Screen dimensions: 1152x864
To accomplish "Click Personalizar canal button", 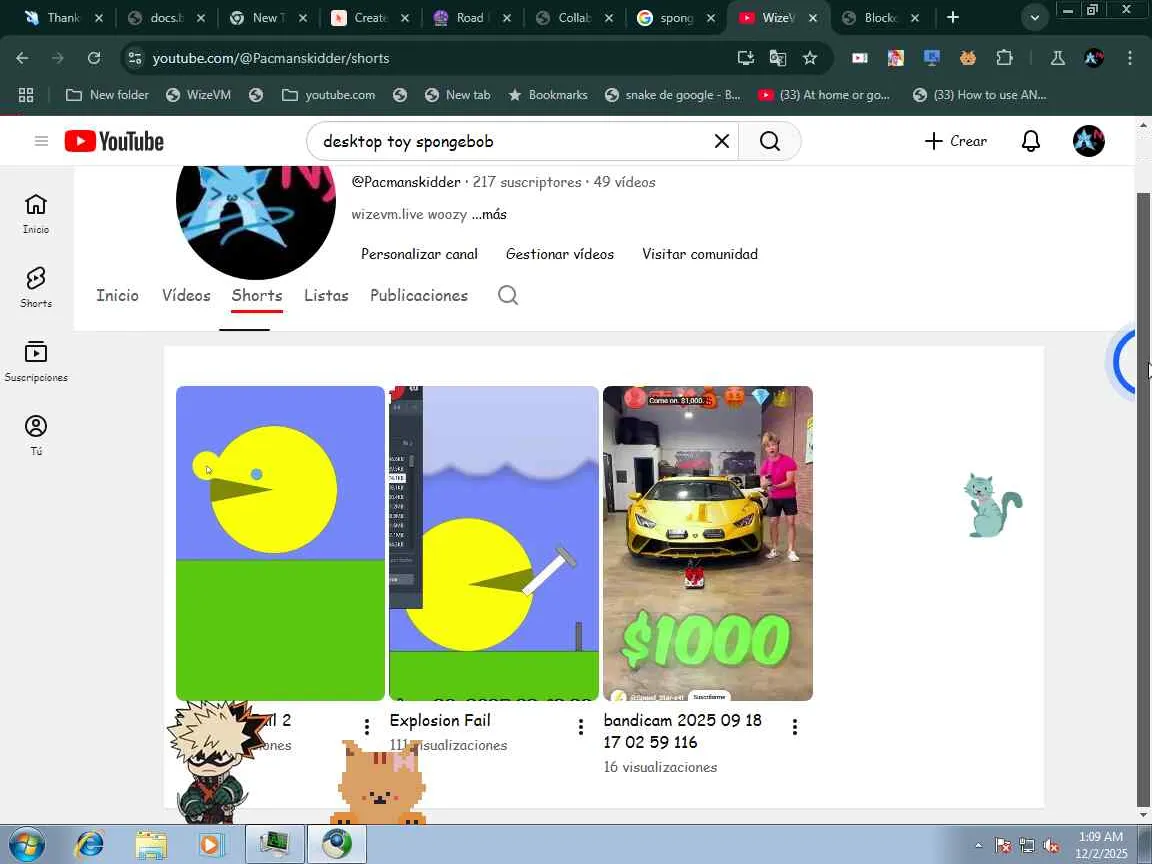I will [420, 254].
